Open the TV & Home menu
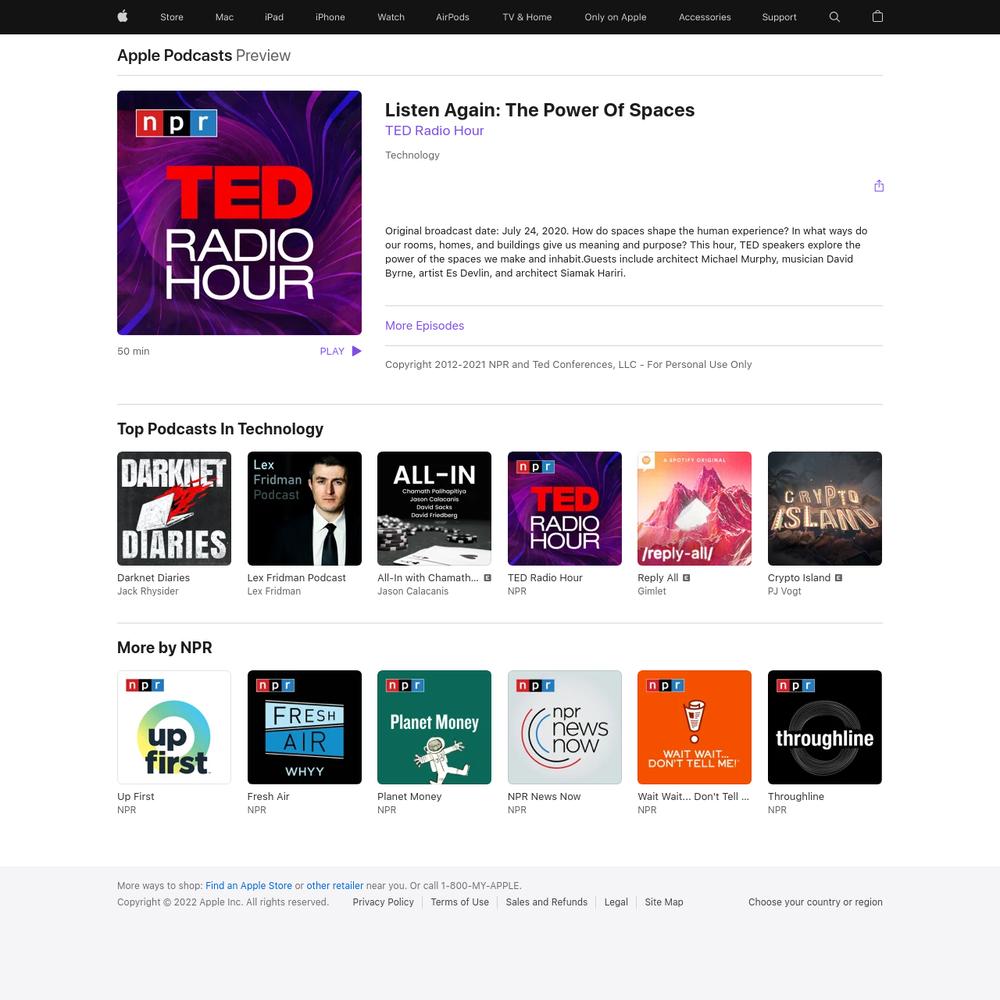The image size is (1000, 1000). pos(527,17)
